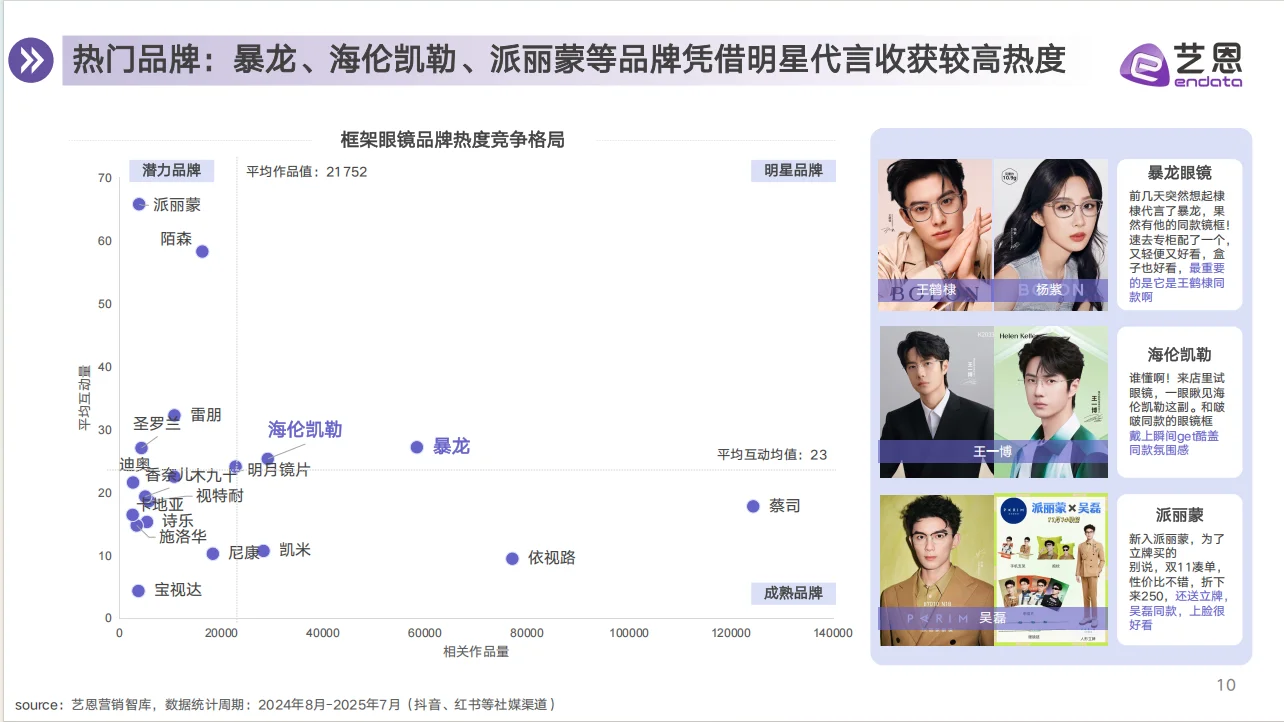The image size is (1284, 722).
Task: Select the slide title starting with 热门品牌
Action: click(x=568, y=60)
